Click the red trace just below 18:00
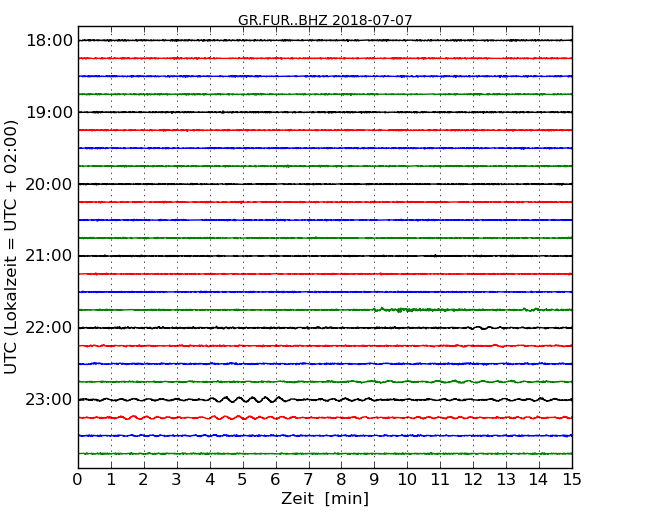650x520 pixels. [325, 58]
